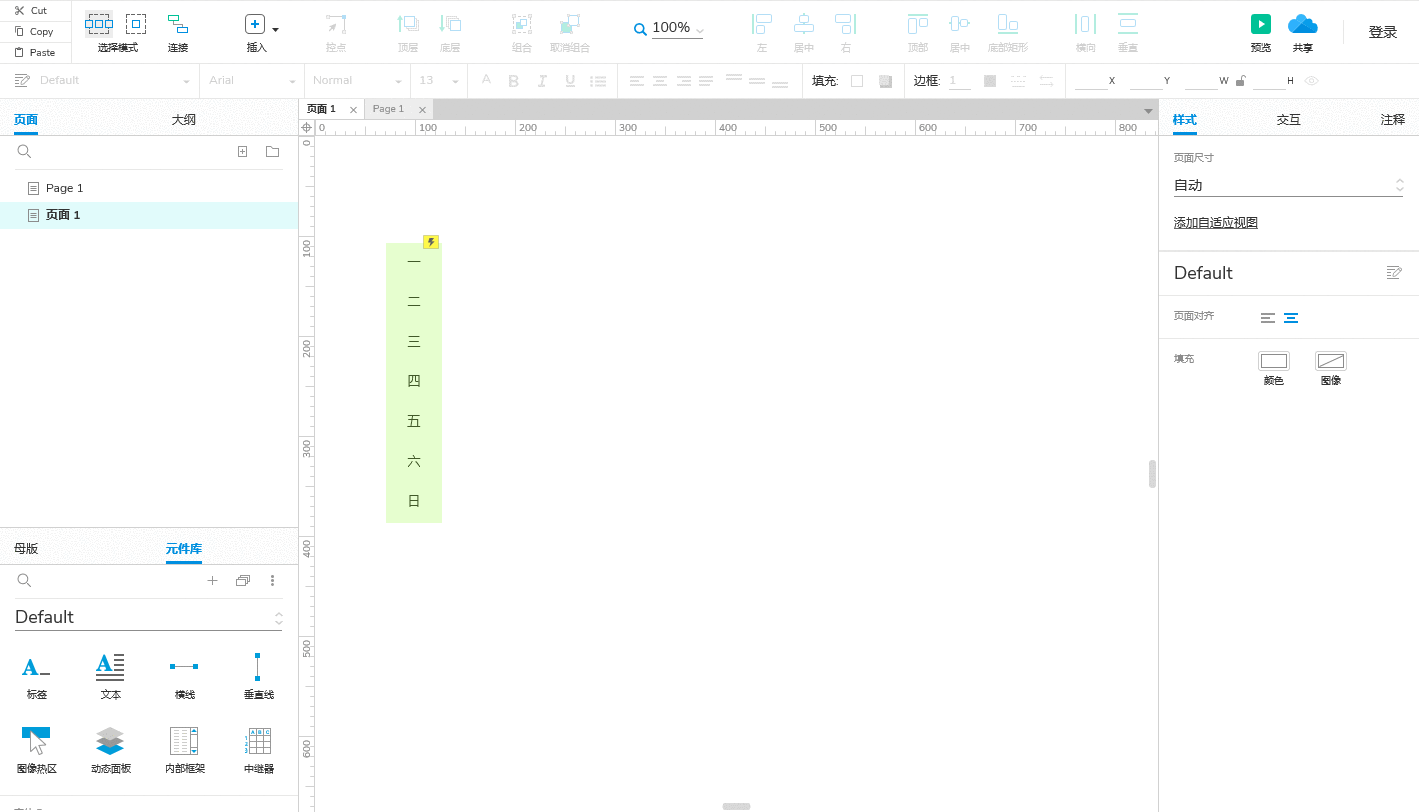Switch to the Page 1 canvas tab
This screenshot has width=1419, height=812.
point(388,109)
